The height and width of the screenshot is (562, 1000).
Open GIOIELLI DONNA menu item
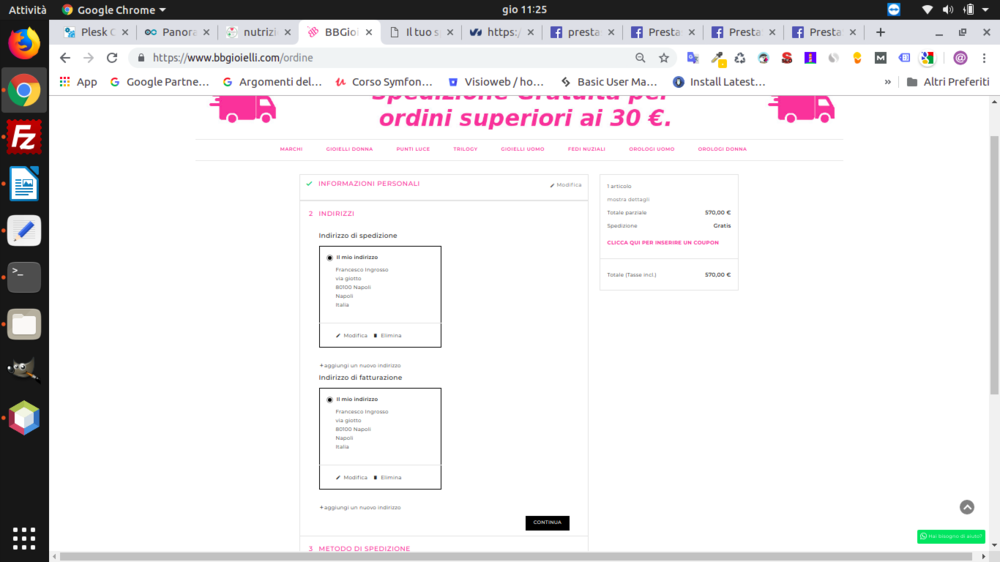pyautogui.click(x=349, y=149)
